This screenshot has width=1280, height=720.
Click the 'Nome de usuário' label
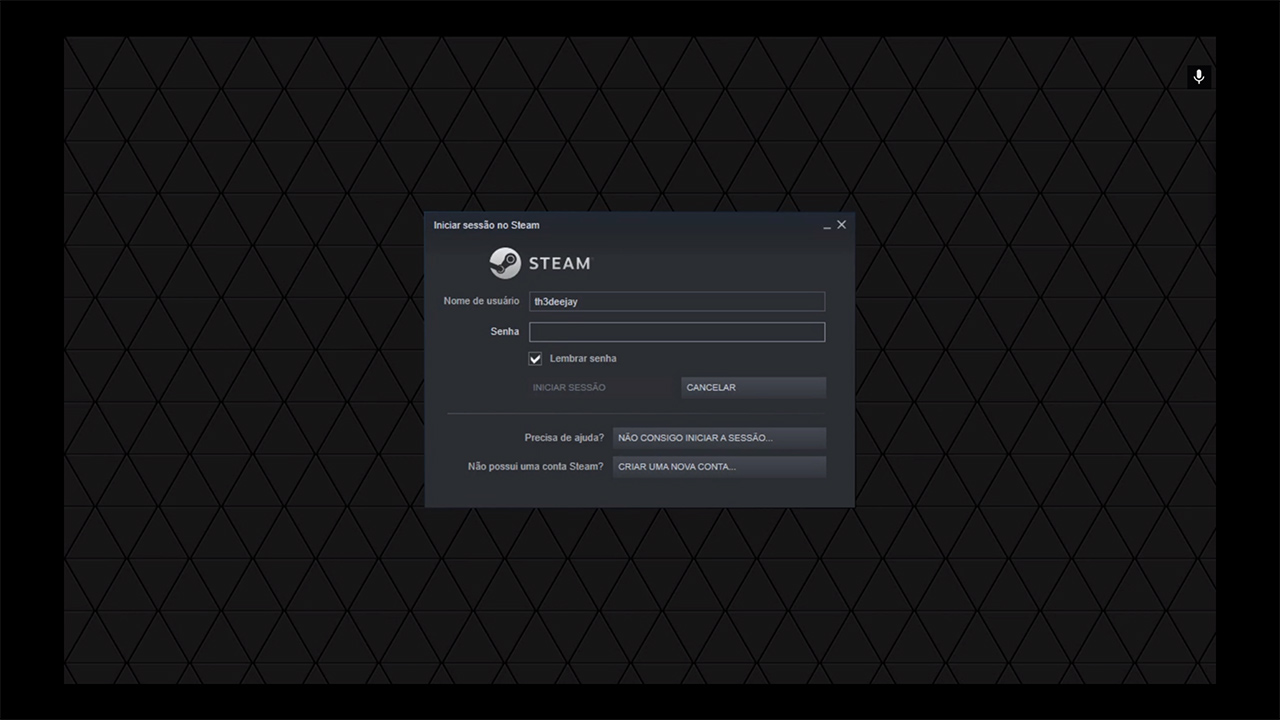[x=481, y=301]
